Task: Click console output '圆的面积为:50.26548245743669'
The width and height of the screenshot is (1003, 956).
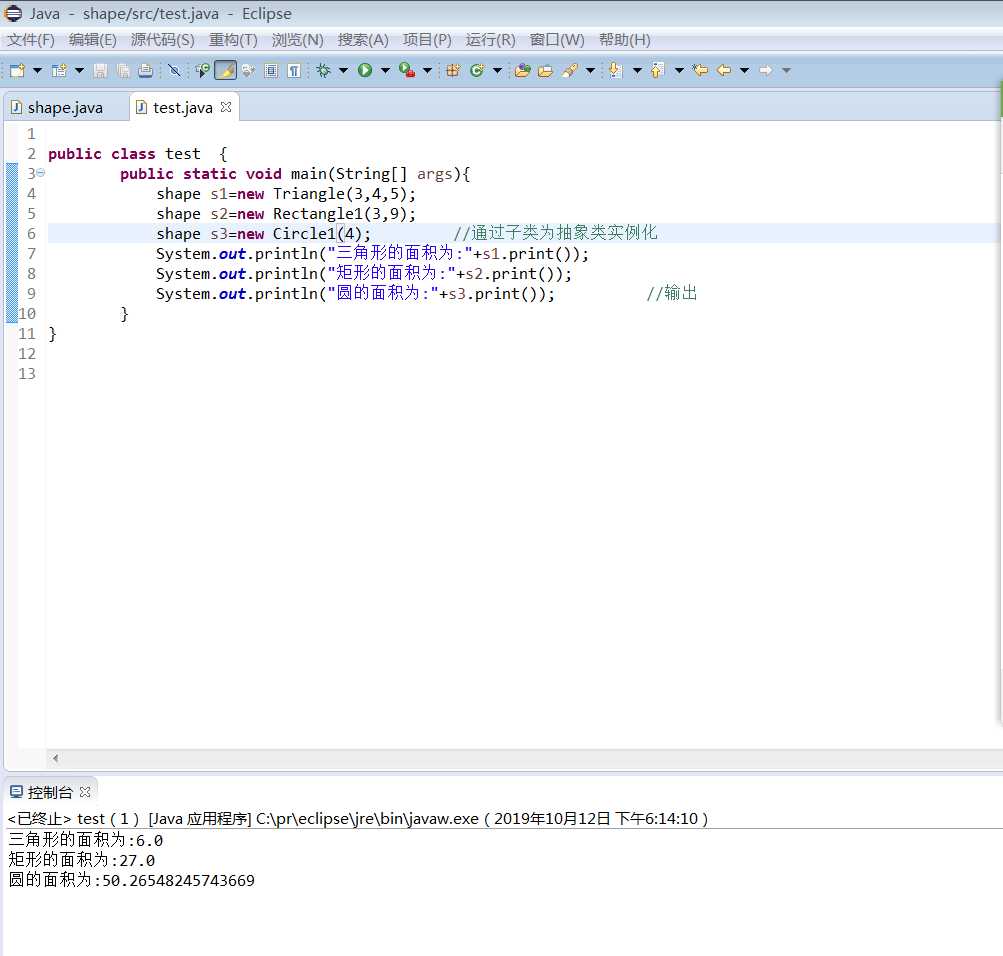Action: (131, 880)
